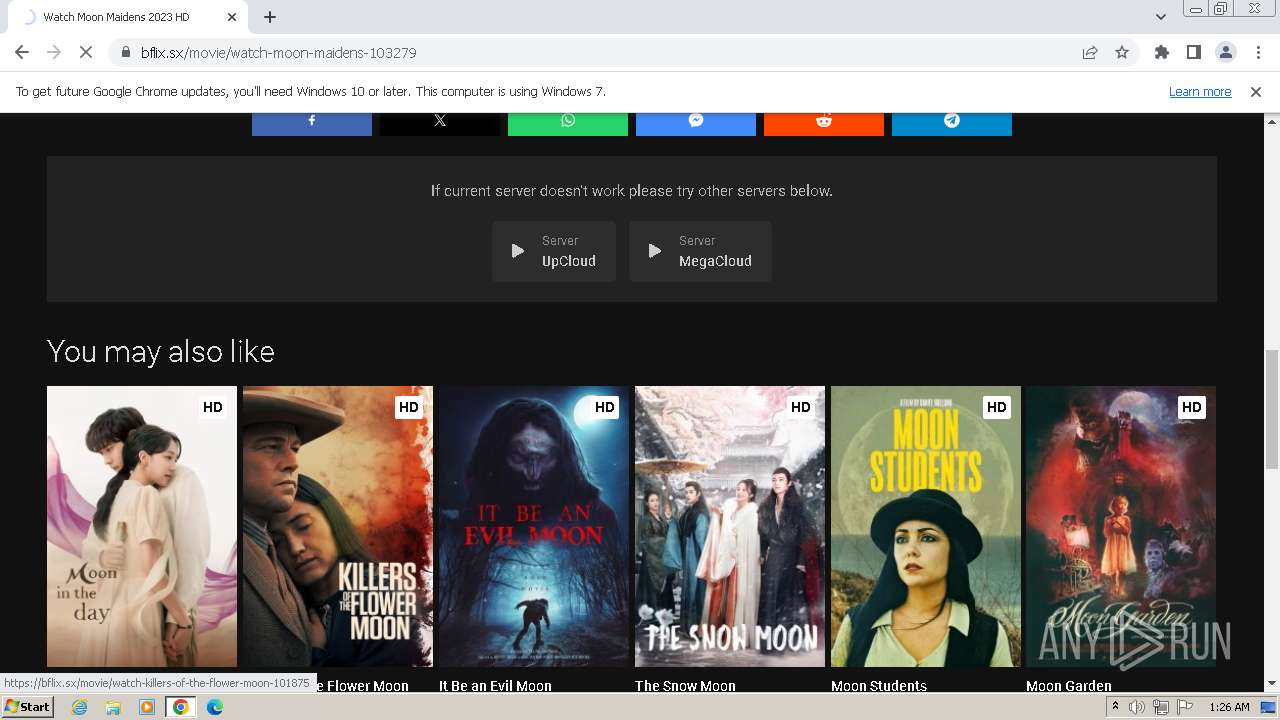Image resolution: width=1280 pixels, height=720 pixels.
Task: Dismiss the Chrome update notification bar
Action: pyautogui.click(x=1256, y=91)
